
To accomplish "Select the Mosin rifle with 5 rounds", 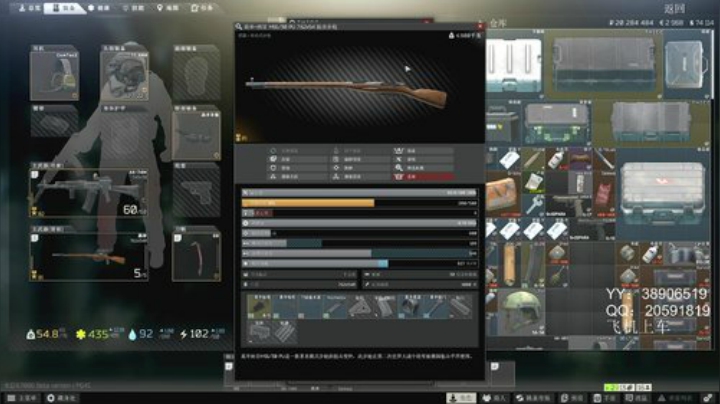I will coord(89,256).
